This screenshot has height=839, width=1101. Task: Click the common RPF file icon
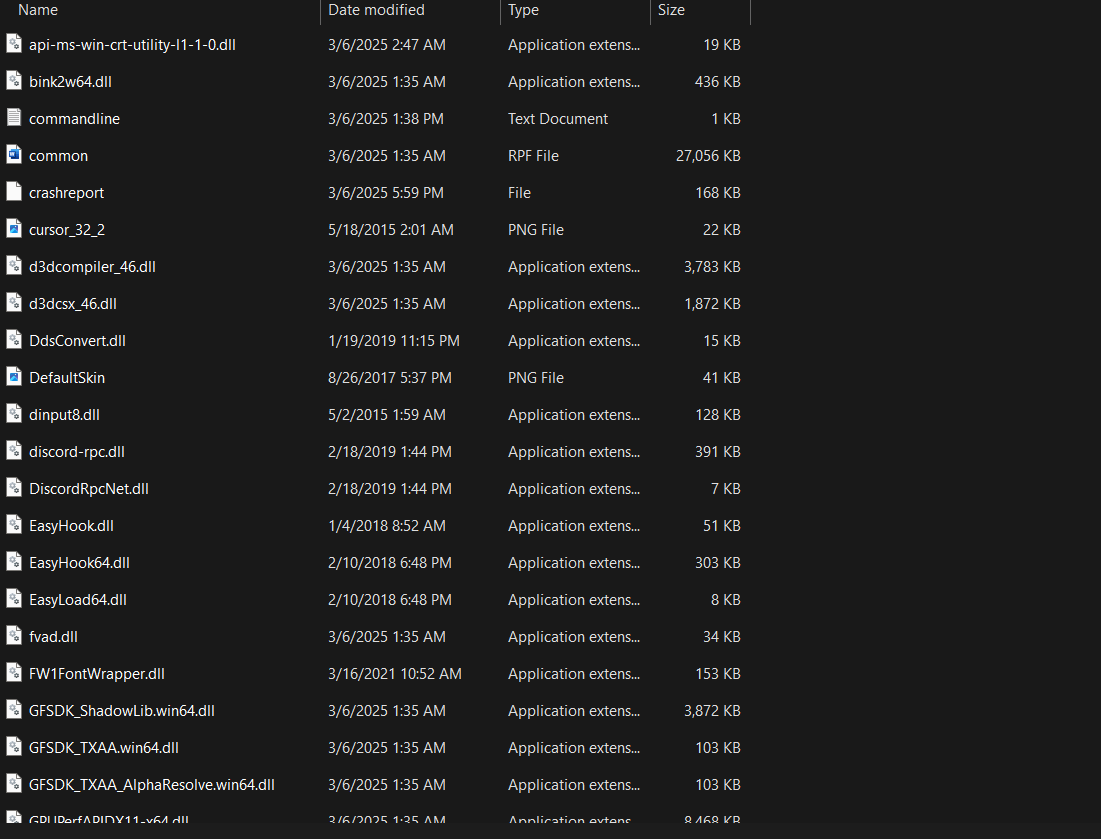(14, 155)
